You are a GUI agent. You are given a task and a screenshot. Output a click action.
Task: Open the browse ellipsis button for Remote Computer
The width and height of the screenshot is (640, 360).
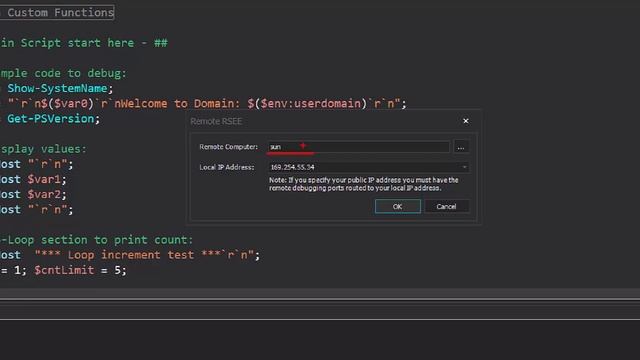(461, 147)
